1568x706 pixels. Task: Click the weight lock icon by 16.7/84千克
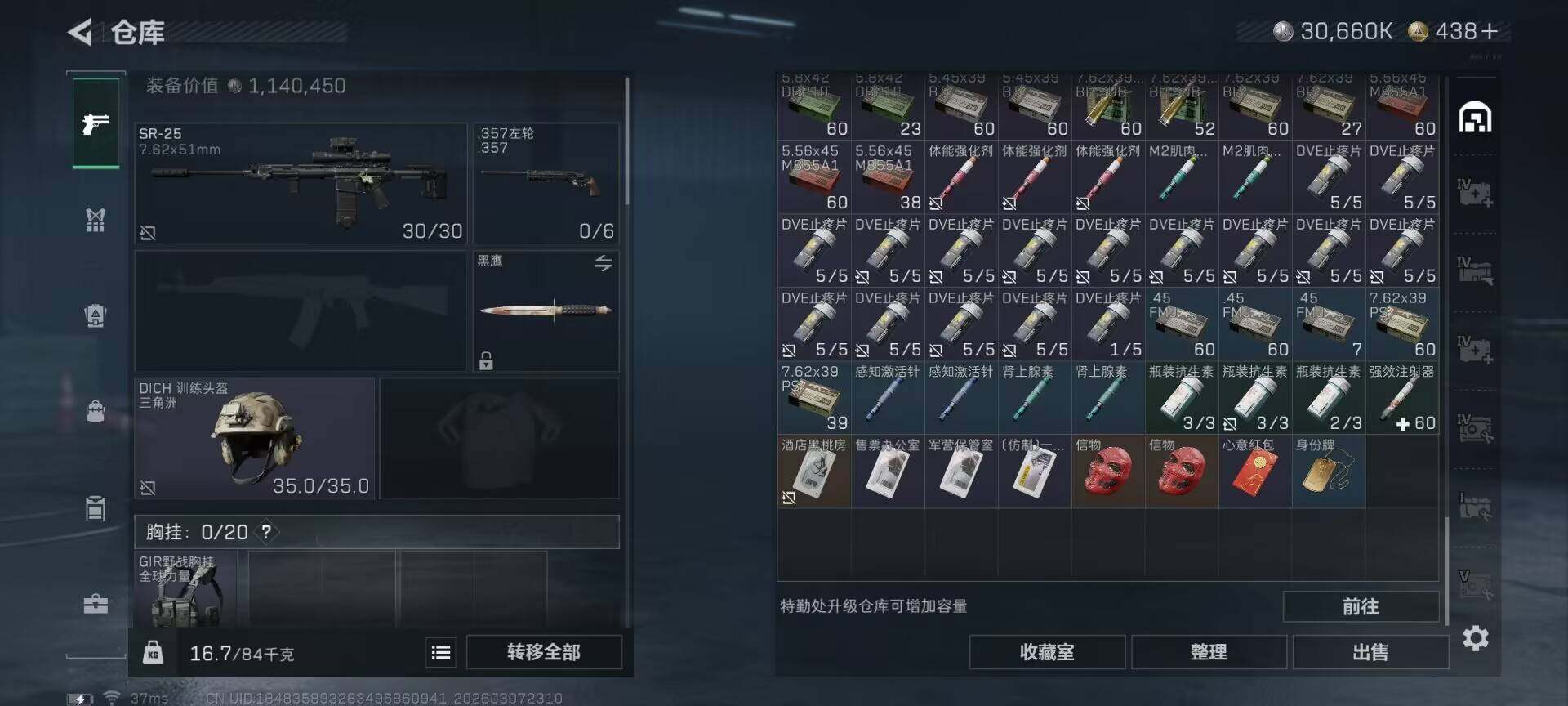point(153,652)
